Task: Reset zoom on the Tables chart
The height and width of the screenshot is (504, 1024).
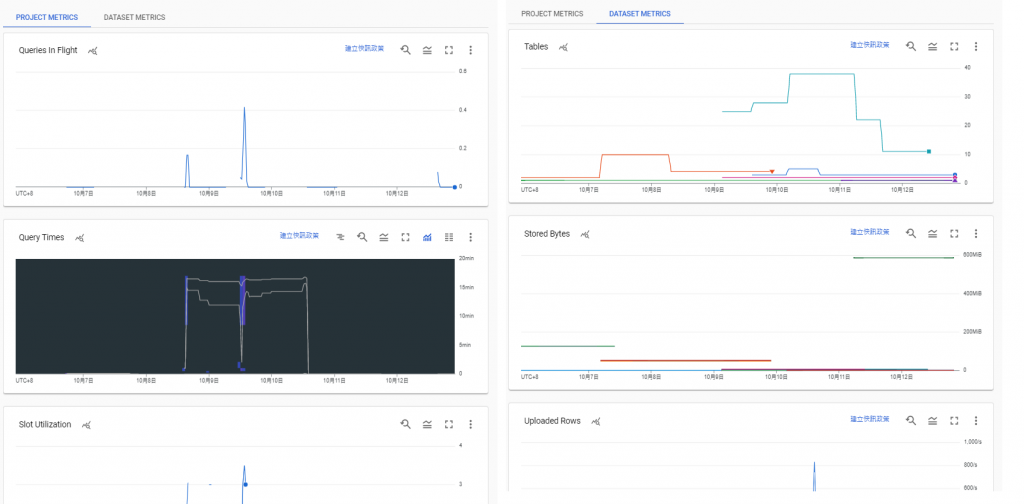Action: (x=911, y=46)
